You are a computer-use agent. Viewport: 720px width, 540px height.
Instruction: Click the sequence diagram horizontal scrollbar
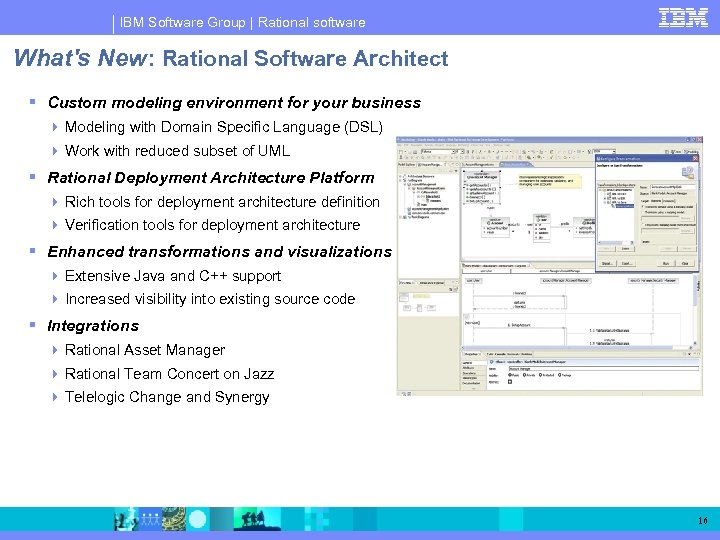tap(577, 348)
